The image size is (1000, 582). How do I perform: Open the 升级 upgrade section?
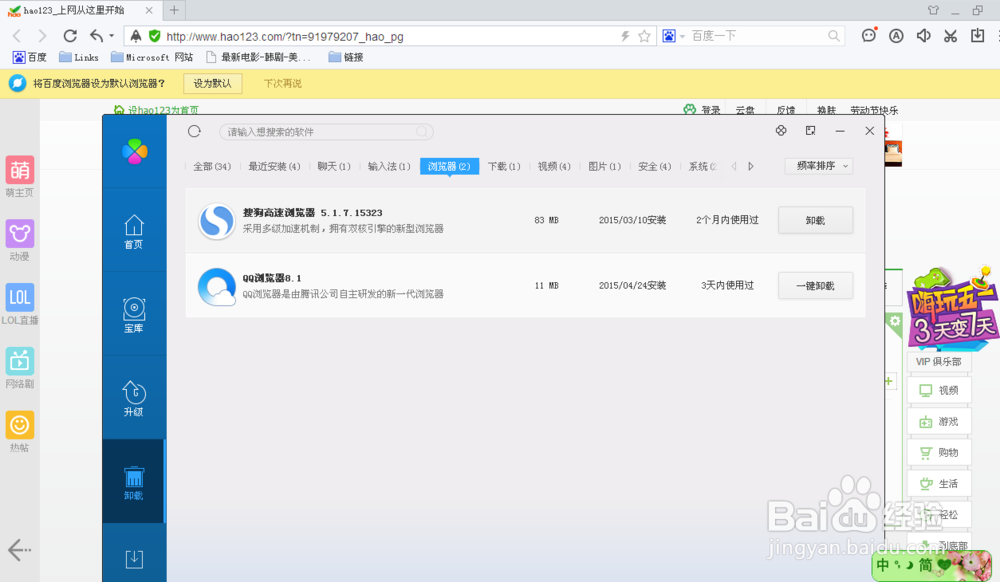tap(134, 398)
